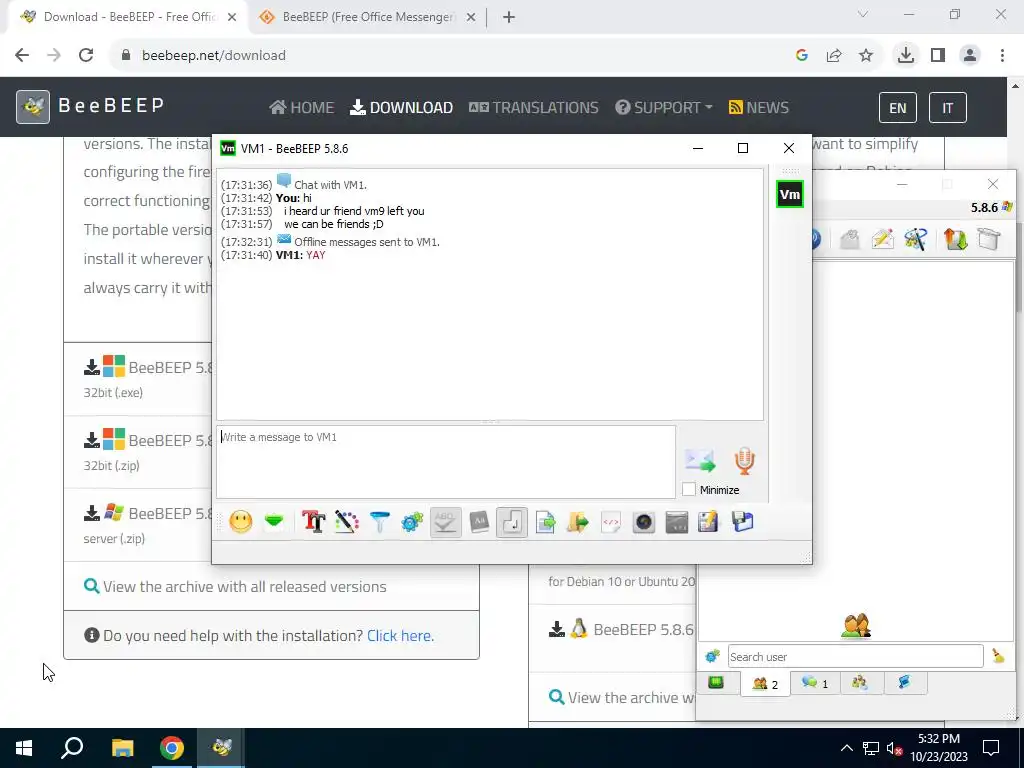Expand the SUPPORT dropdown menu

(664, 107)
